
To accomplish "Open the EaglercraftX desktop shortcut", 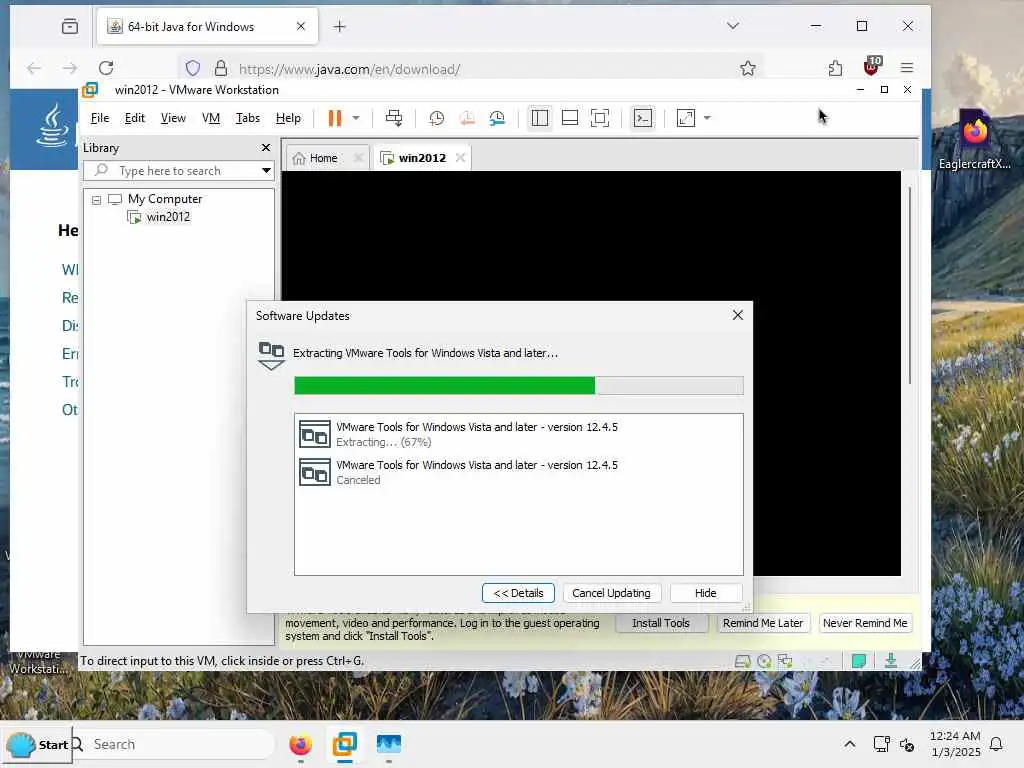I will [x=974, y=141].
